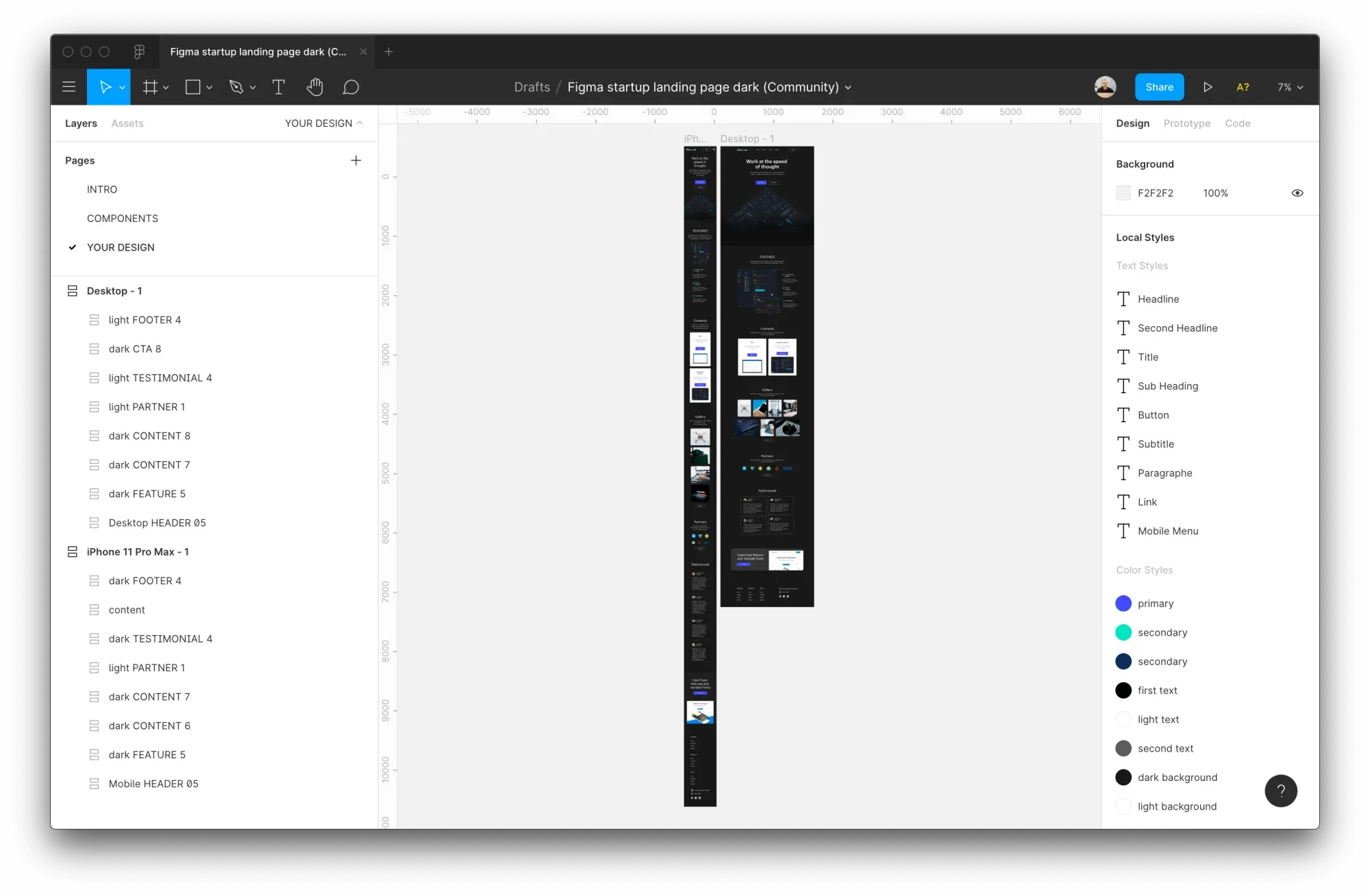Viewport: 1370px width, 896px height.
Task: Select the dark FEATURE 5 layer
Action: point(147,493)
